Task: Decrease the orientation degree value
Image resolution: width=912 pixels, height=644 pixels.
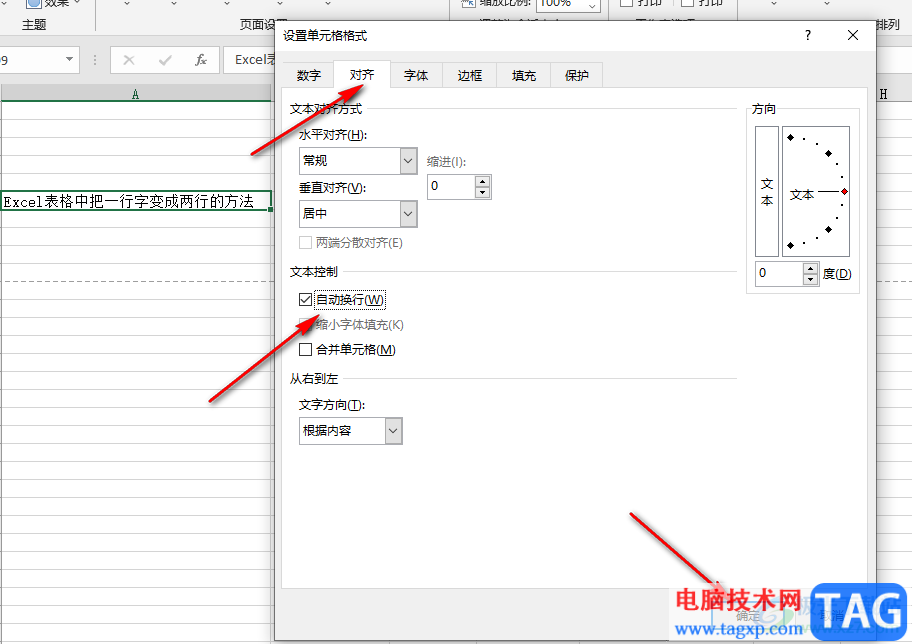Action: tap(811, 279)
